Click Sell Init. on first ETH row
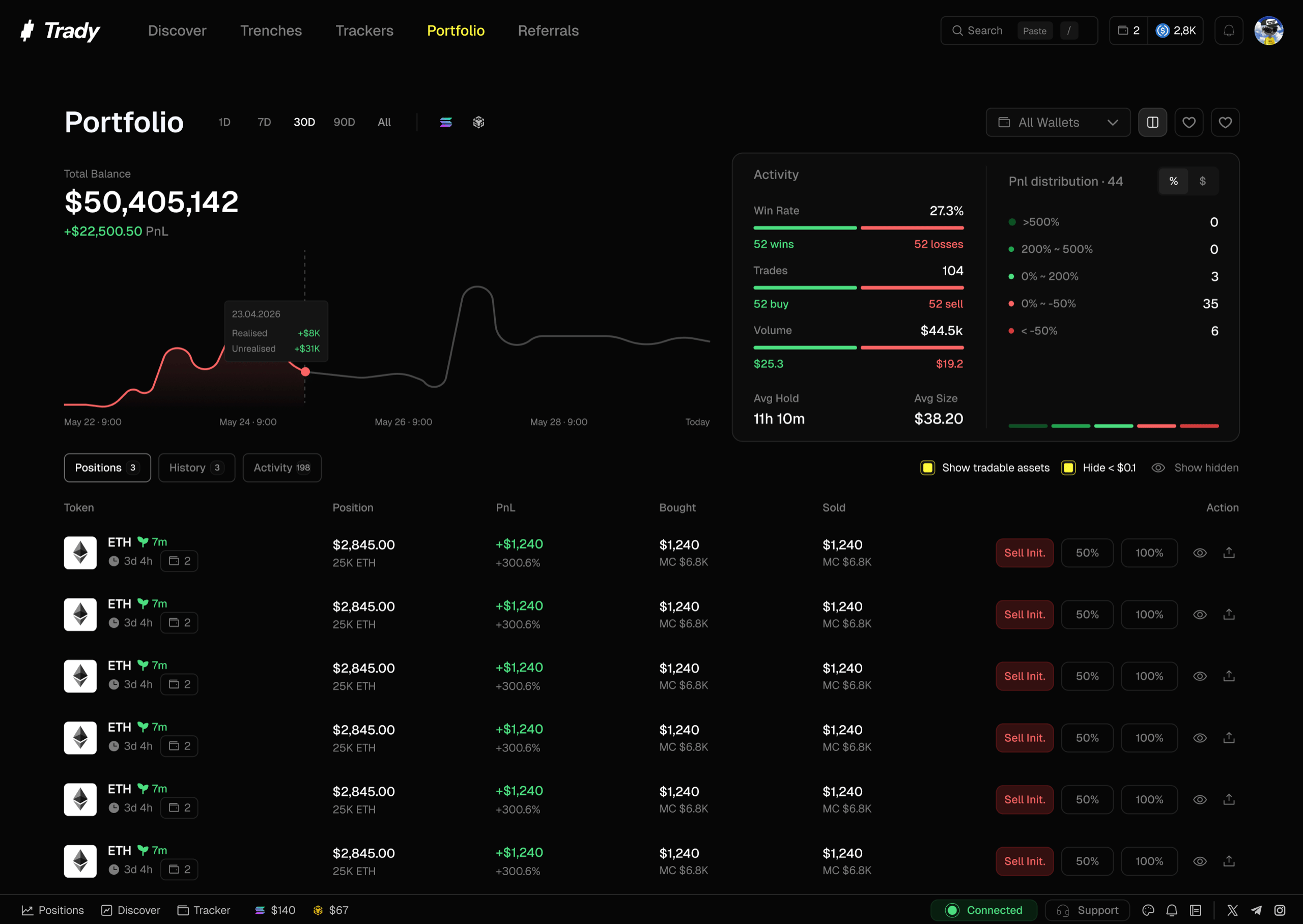The image size is (1303, 924). [1024, 553]
